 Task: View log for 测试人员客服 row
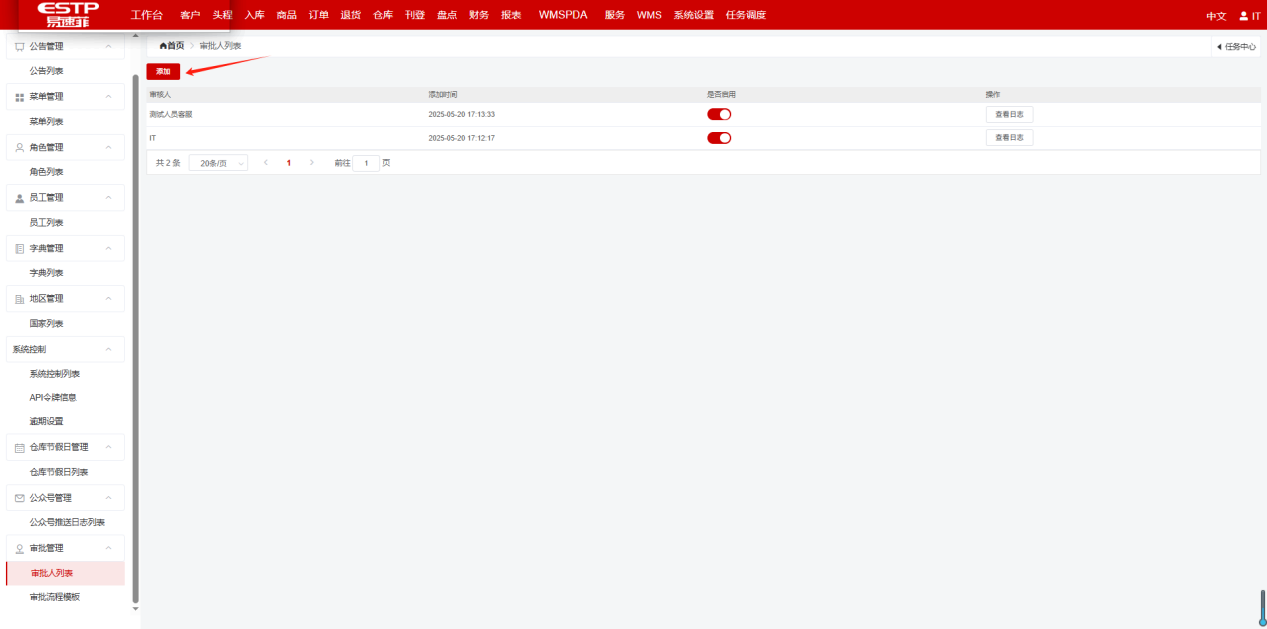tap(1009, 114)
